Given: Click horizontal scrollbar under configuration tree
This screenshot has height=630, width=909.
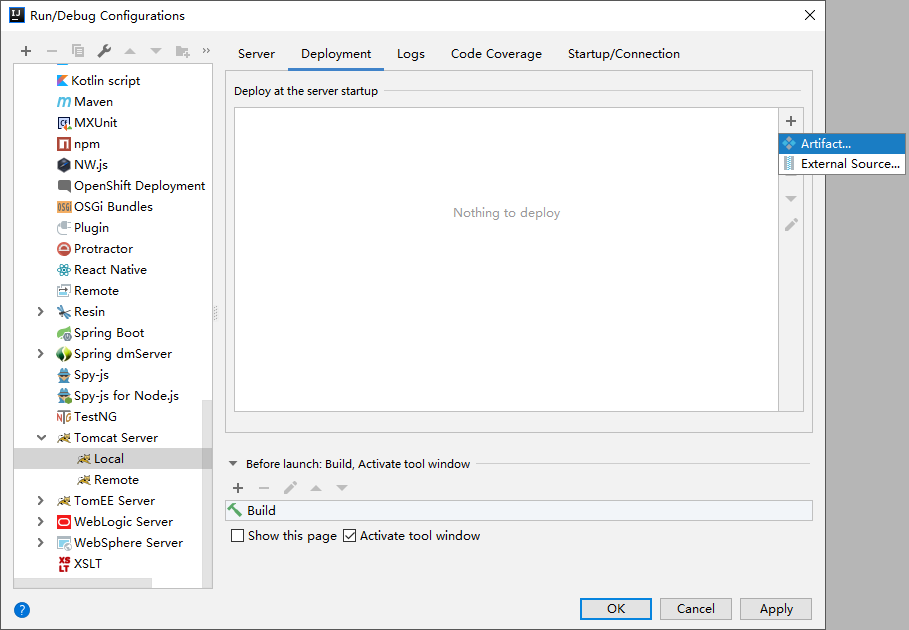Looking at the screenshot, I should pos(82,582).
